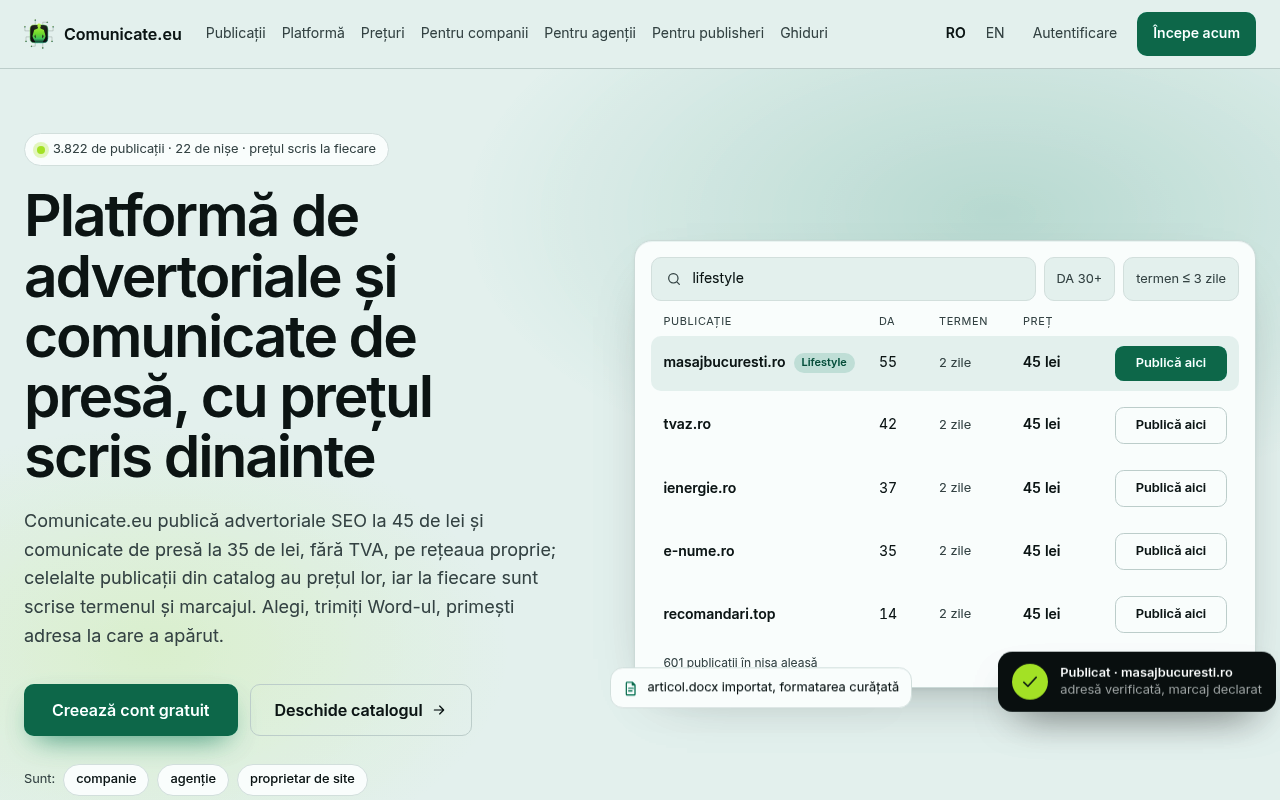Click Publică aici for masajbucuresti.ro
1280x800 pixels.
(1171, 363)
